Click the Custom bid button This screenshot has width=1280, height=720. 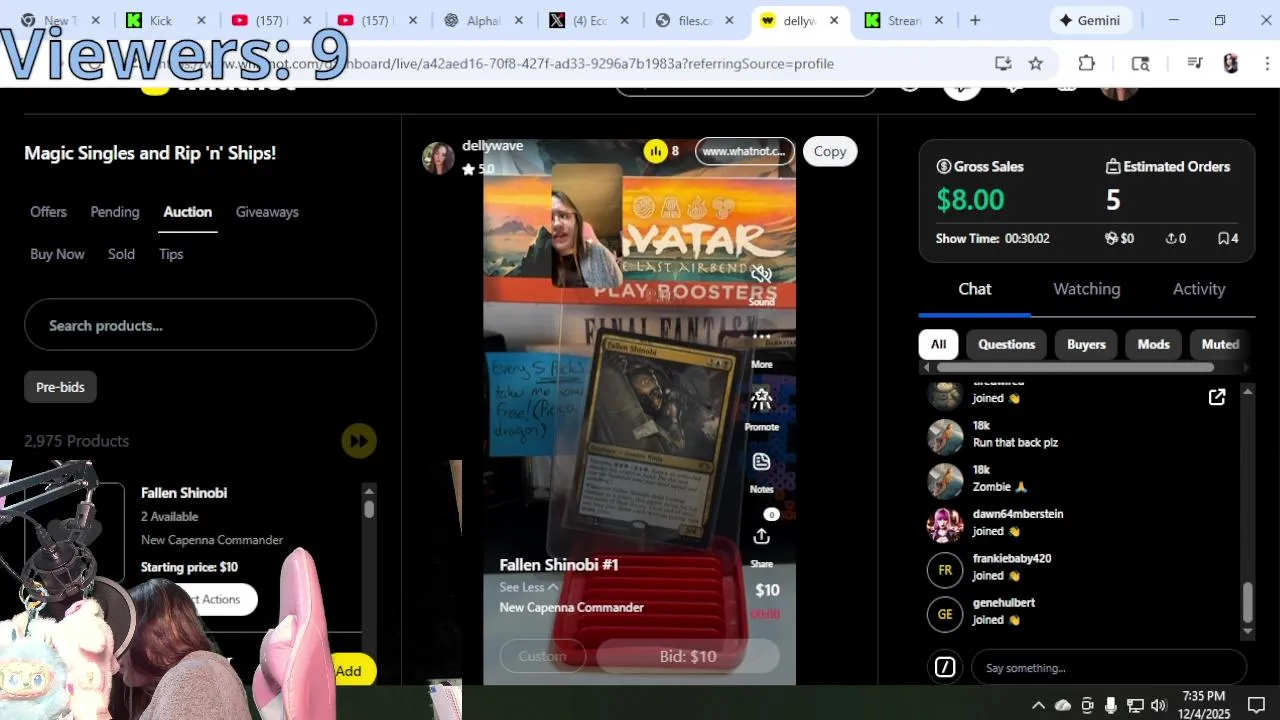(x=542, y=656)
